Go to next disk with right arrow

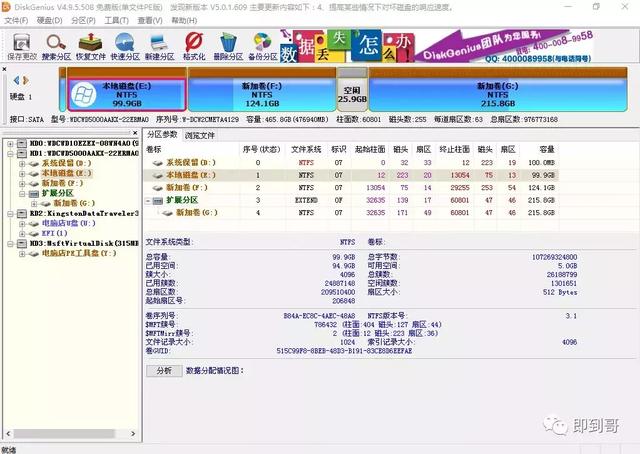click(x=26, y=80)
